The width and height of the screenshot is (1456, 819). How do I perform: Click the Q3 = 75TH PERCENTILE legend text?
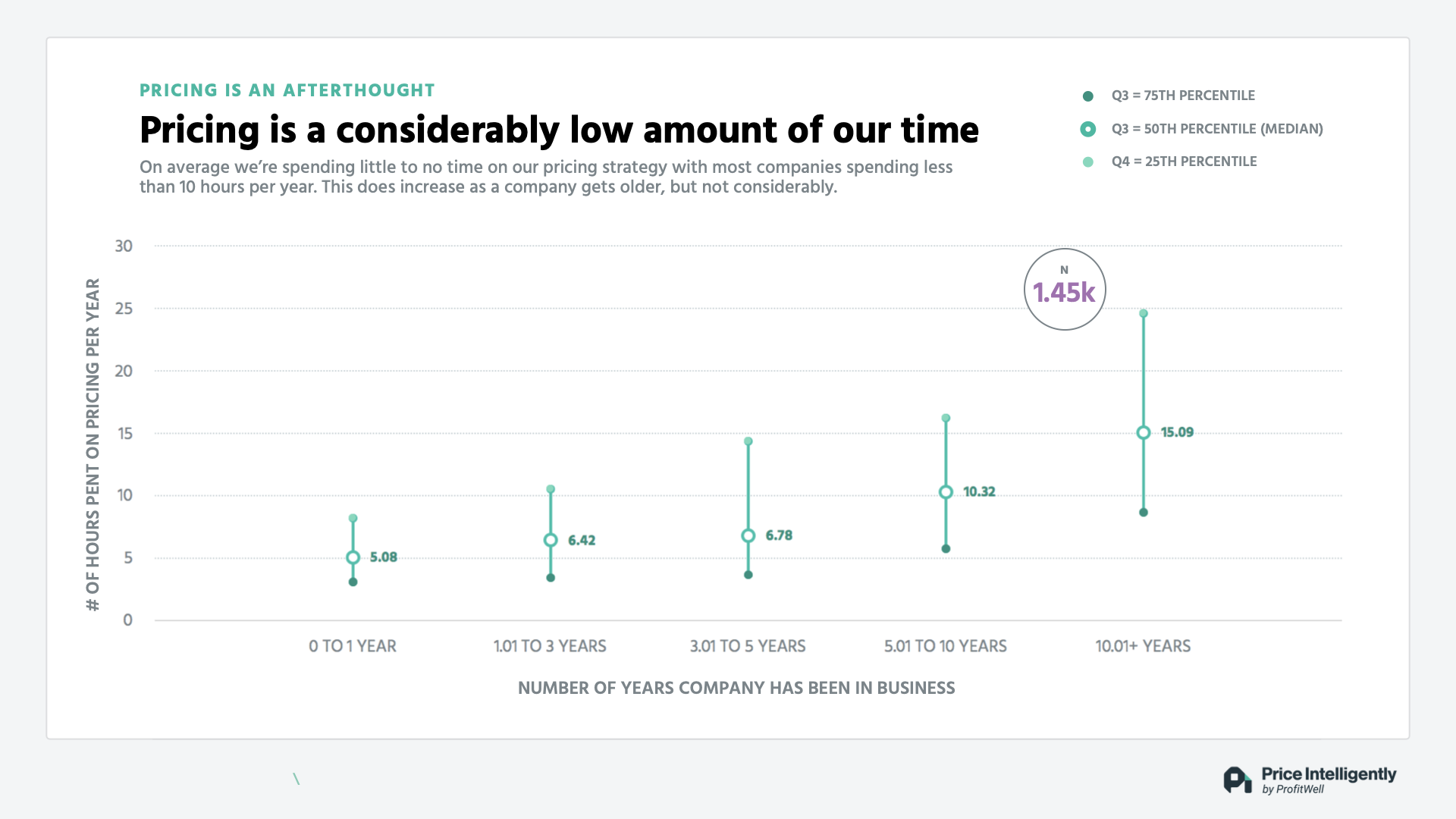pyautogui.click(x=1183, y=96)
